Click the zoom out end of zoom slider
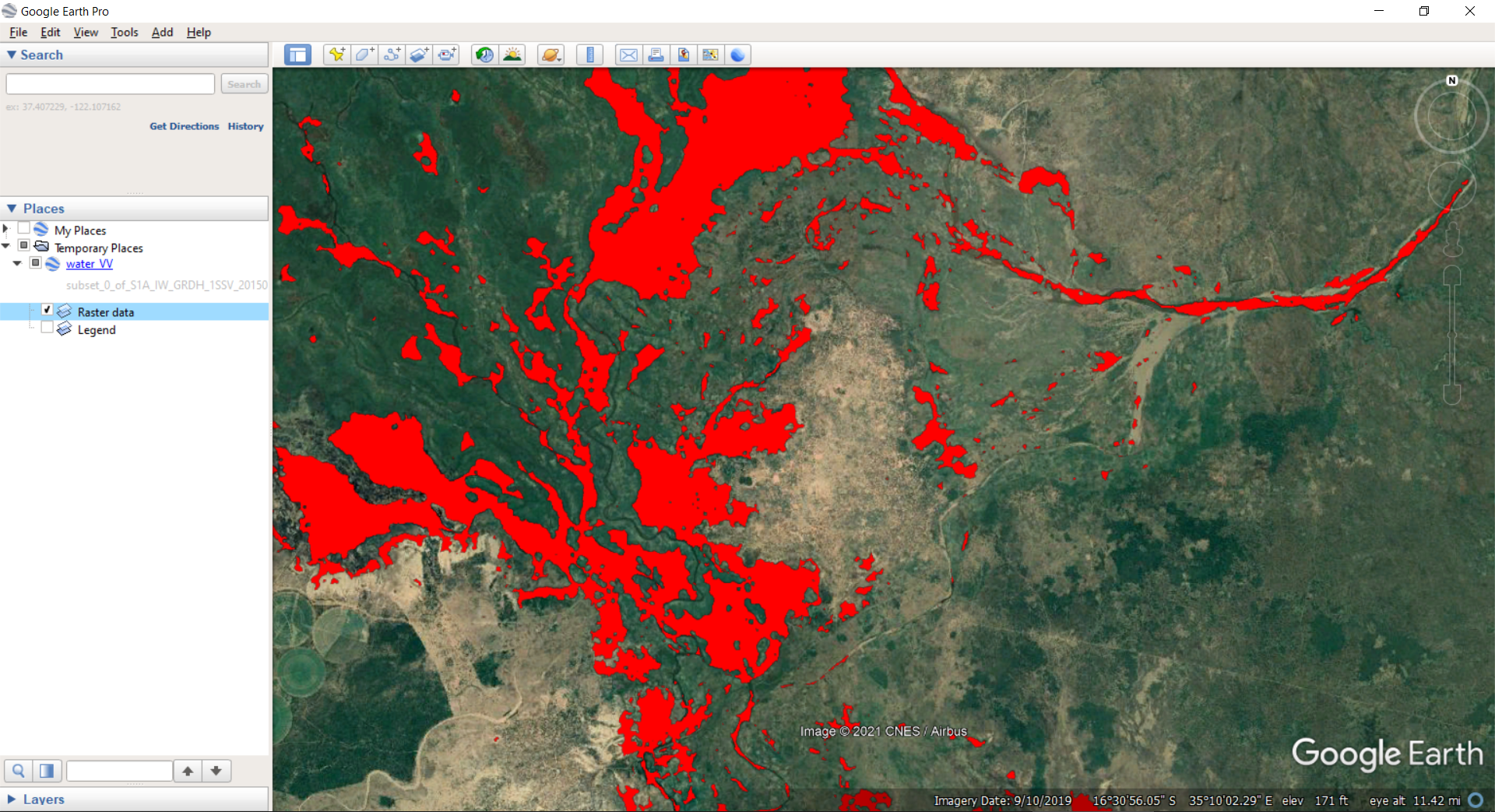This screenshot has width=1495, height=812. [1452, 395]
